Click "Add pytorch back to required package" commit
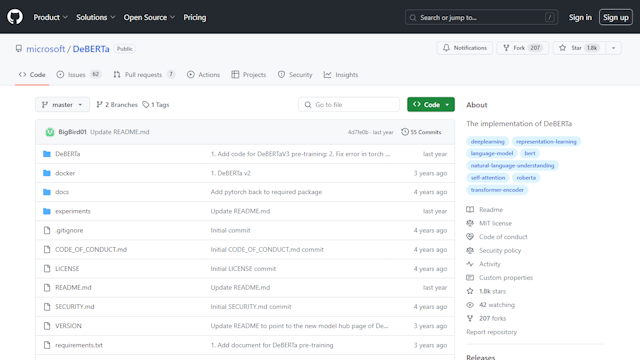The height and width of the screenshot is (360, 640). pyautogui.click(x=266, y=192)
